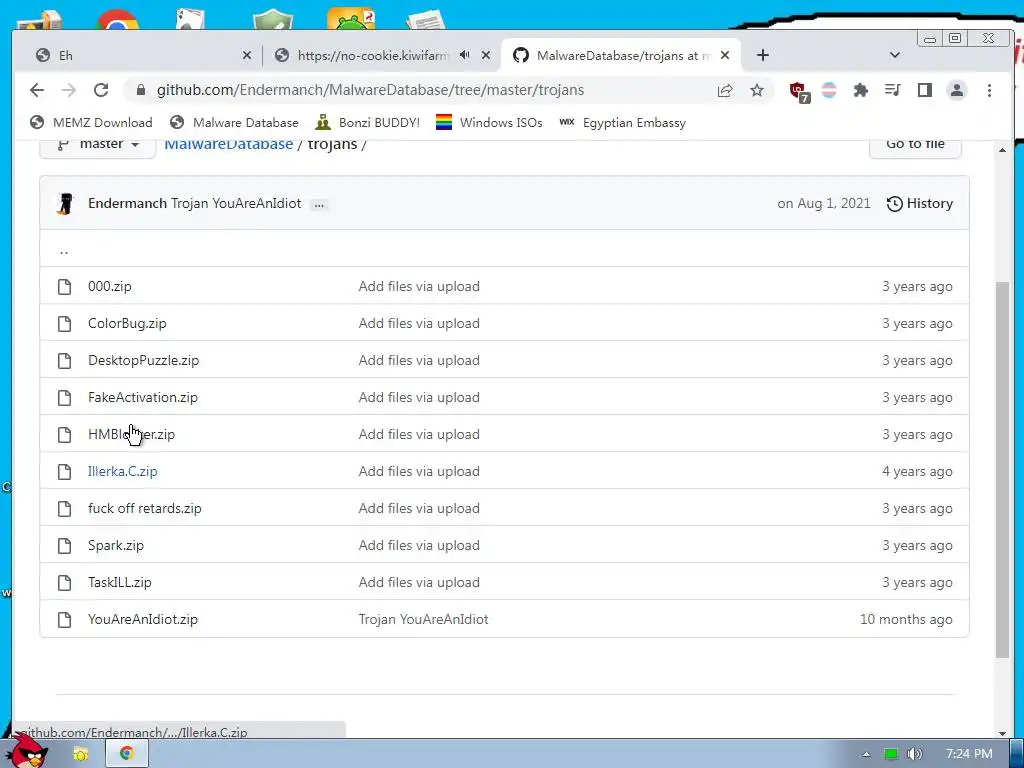Click the site lock icon in the address bar
Viewport: 1024px width, 768px height.
click(140, 90)
